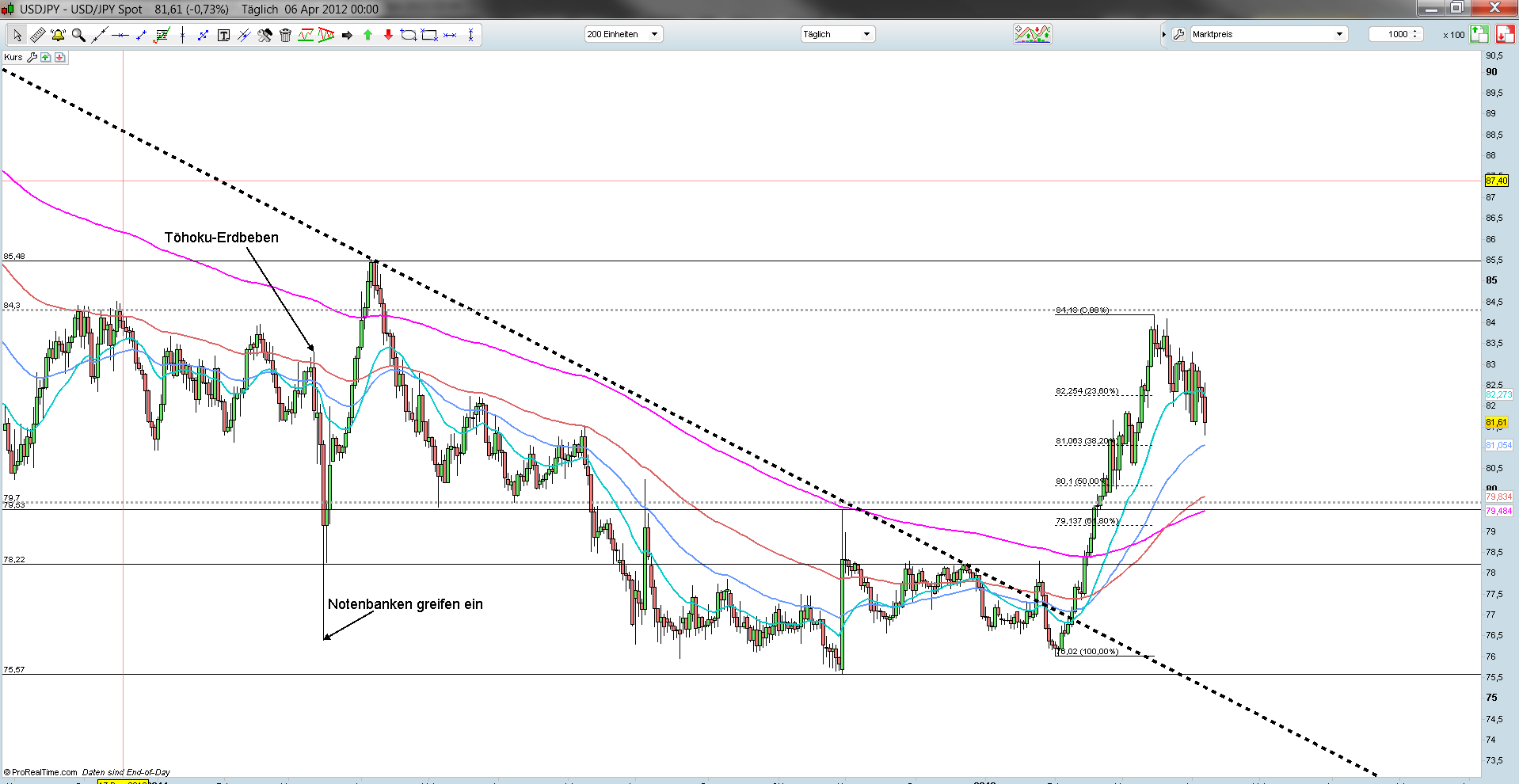The height and width of the screenshot is (784, 1519).
Task: Select the red down arrow marker tool
Action: pos(388,35)
